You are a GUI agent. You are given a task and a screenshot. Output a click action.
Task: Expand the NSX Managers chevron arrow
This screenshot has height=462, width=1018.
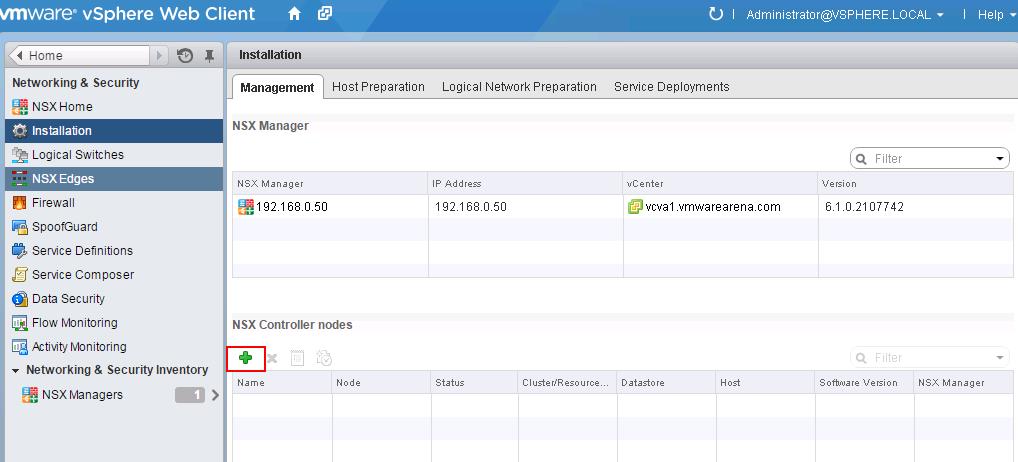216,395
